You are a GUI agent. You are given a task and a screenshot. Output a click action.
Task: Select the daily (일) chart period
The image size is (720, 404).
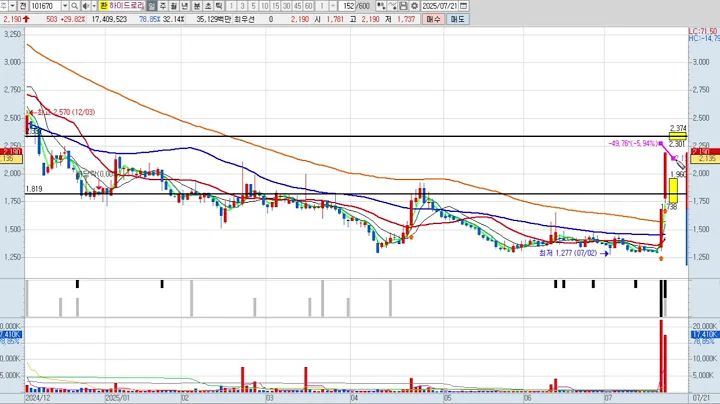152,6
